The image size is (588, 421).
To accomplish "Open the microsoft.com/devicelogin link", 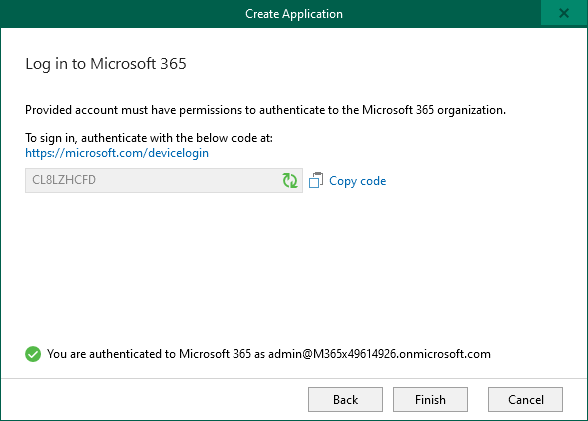I will click(117, 153).
